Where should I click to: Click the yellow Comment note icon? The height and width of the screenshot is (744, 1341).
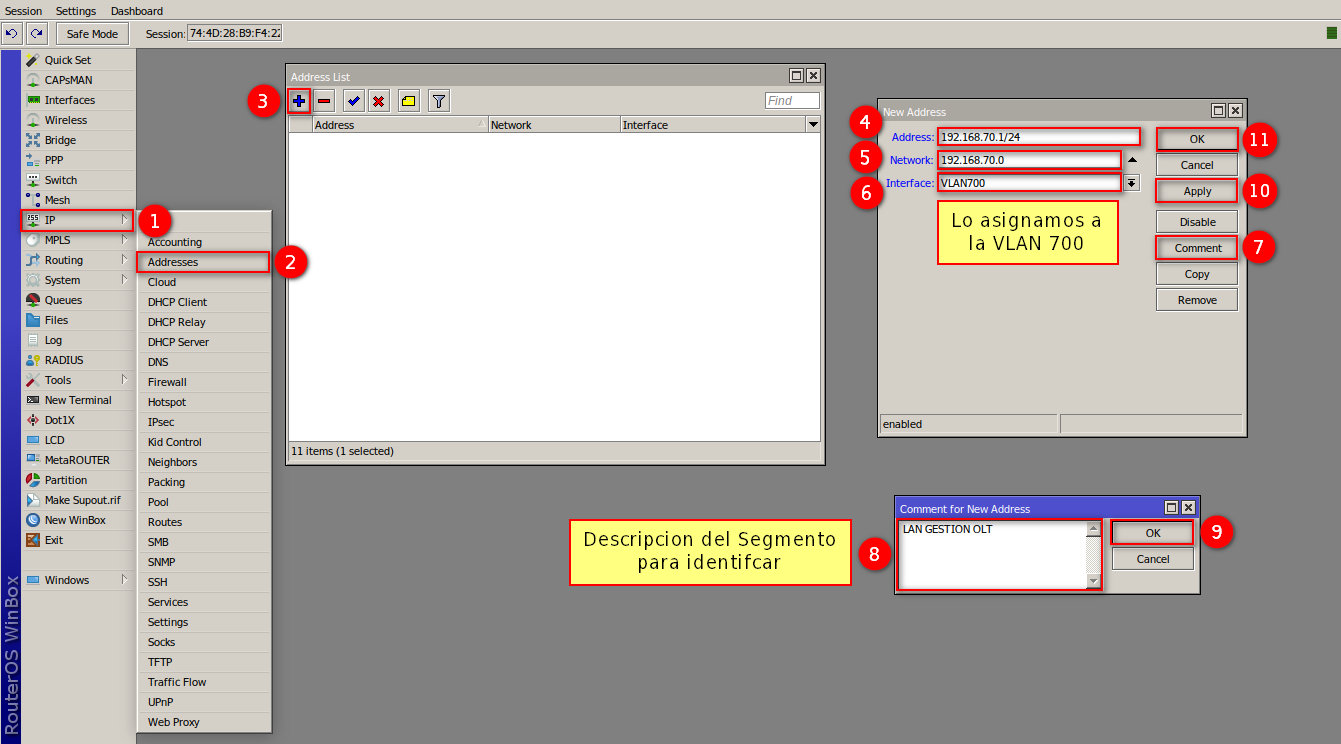(408, 101)
